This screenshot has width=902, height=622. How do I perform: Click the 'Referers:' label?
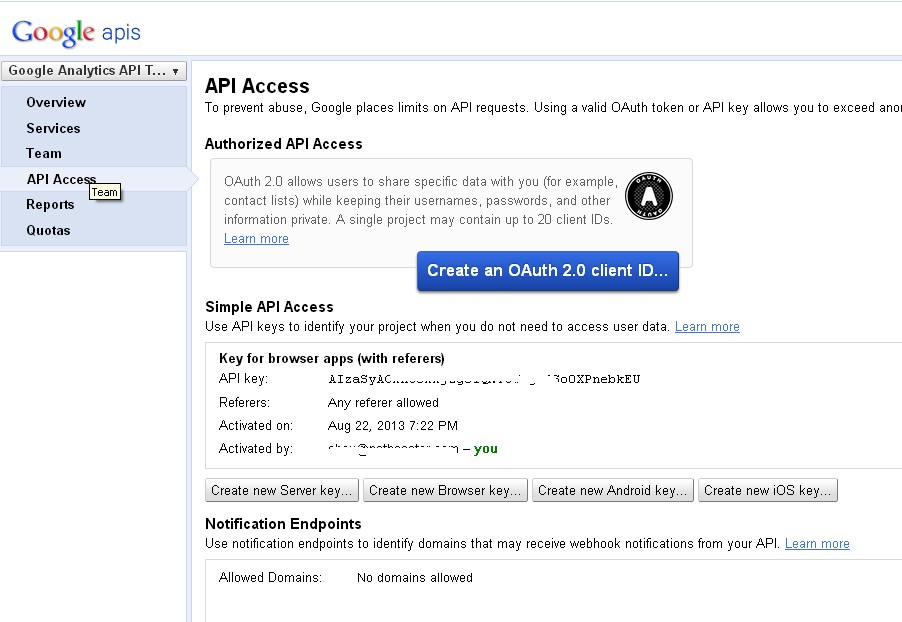click(x=244, y=403)
